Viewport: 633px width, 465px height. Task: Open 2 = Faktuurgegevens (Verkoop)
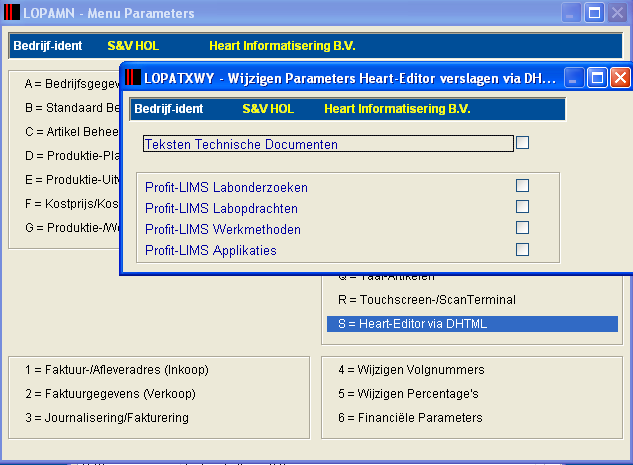[x=110, y=394]
